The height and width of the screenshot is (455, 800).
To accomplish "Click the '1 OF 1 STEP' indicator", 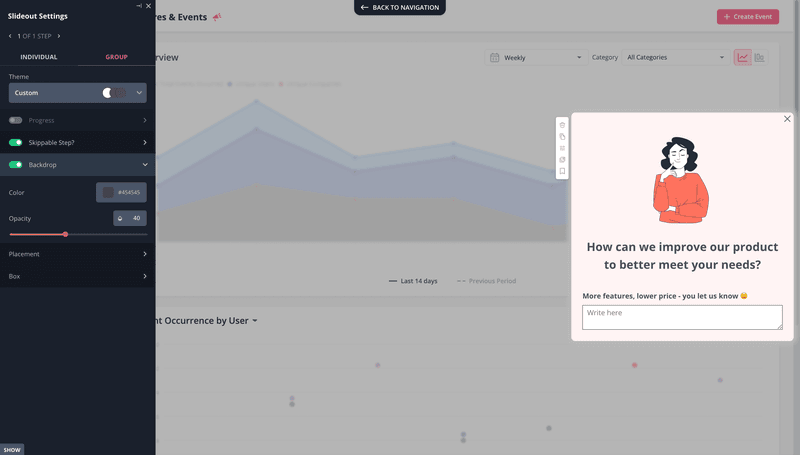I will [x=34, y=36].
